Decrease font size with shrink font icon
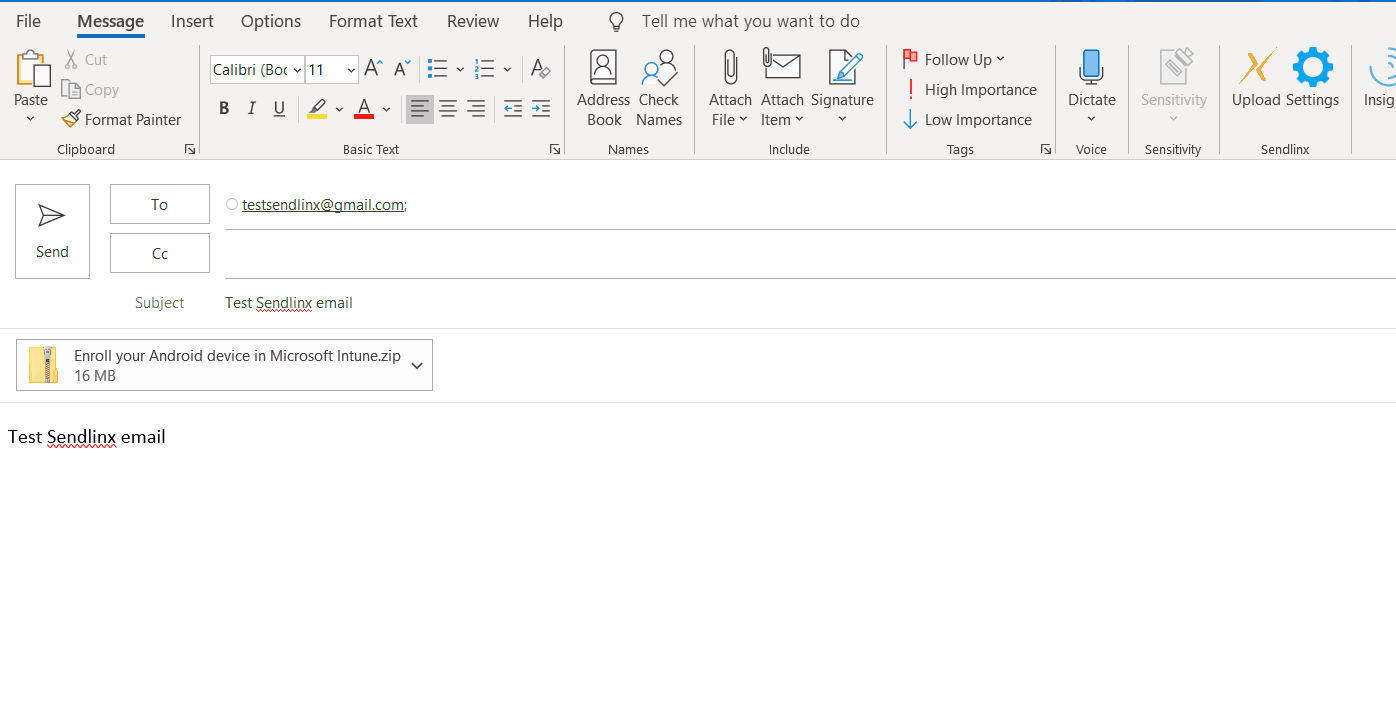 coord(401,69)
